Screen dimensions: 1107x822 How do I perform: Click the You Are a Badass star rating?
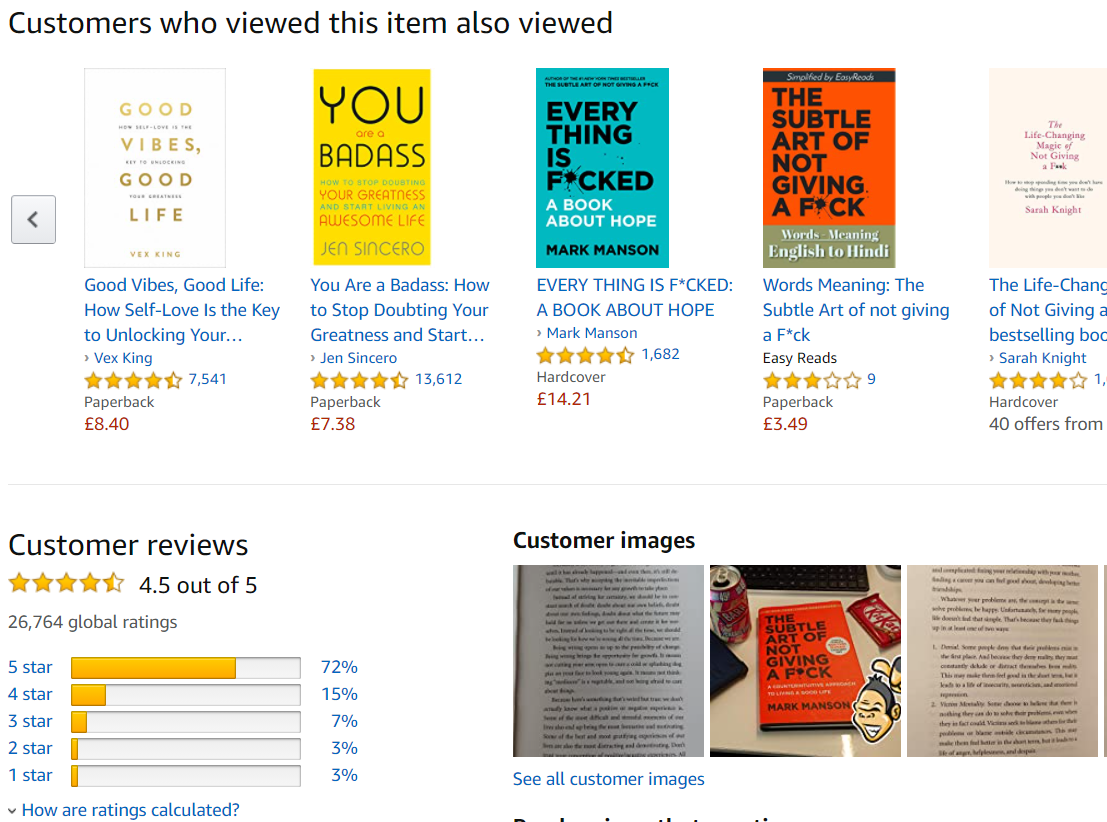click(359, 381)
